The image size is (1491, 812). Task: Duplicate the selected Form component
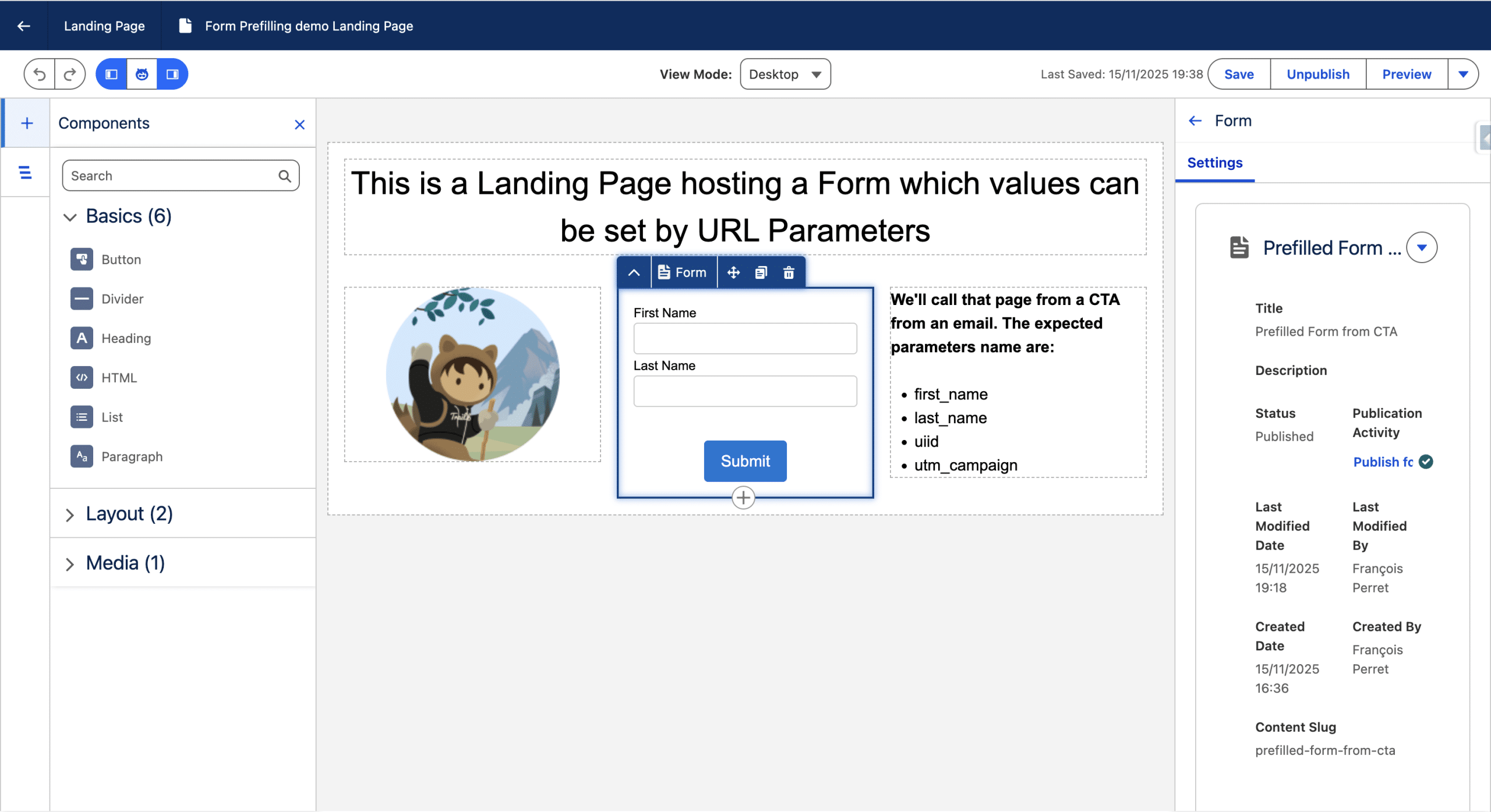pyautogui.click(x=761, y=272)
